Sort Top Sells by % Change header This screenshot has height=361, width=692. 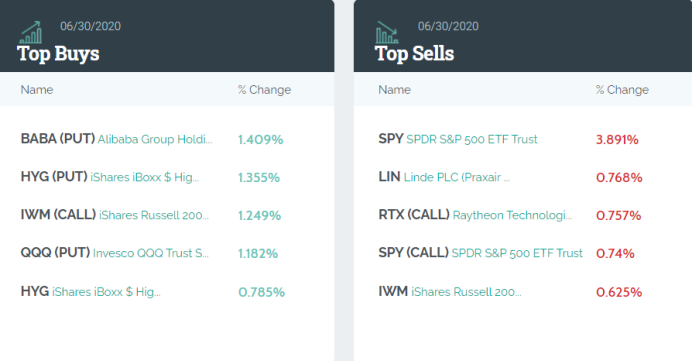(x=622, y=90)
